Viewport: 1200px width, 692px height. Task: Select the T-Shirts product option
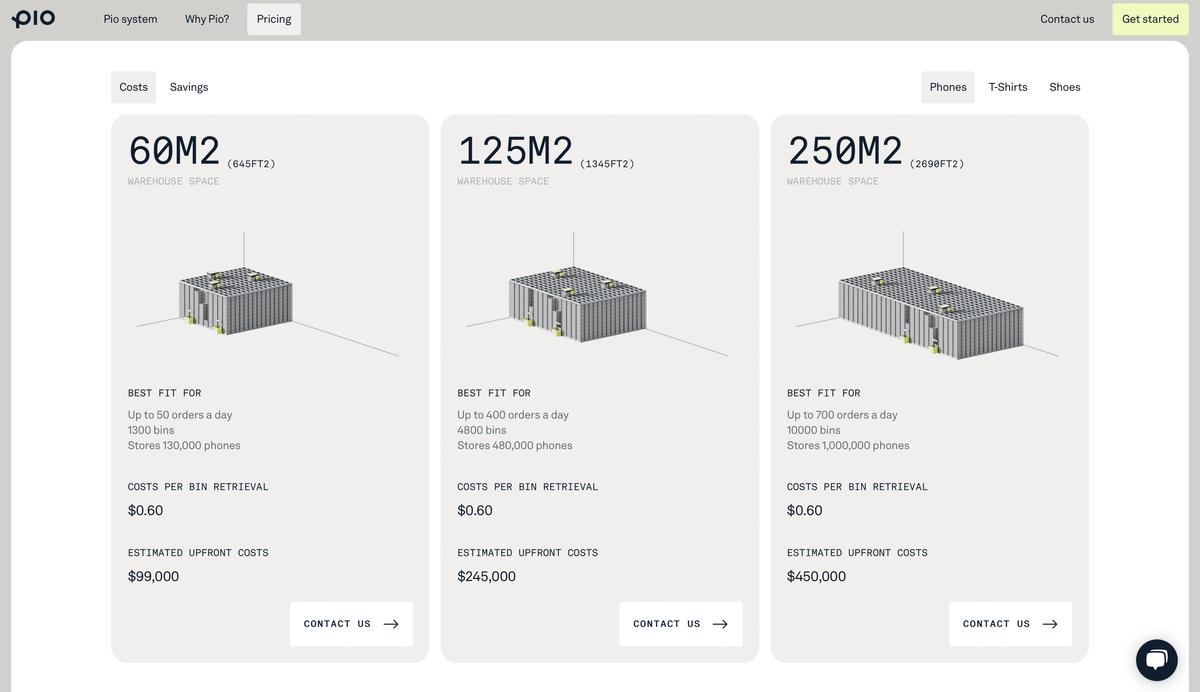1008,87
